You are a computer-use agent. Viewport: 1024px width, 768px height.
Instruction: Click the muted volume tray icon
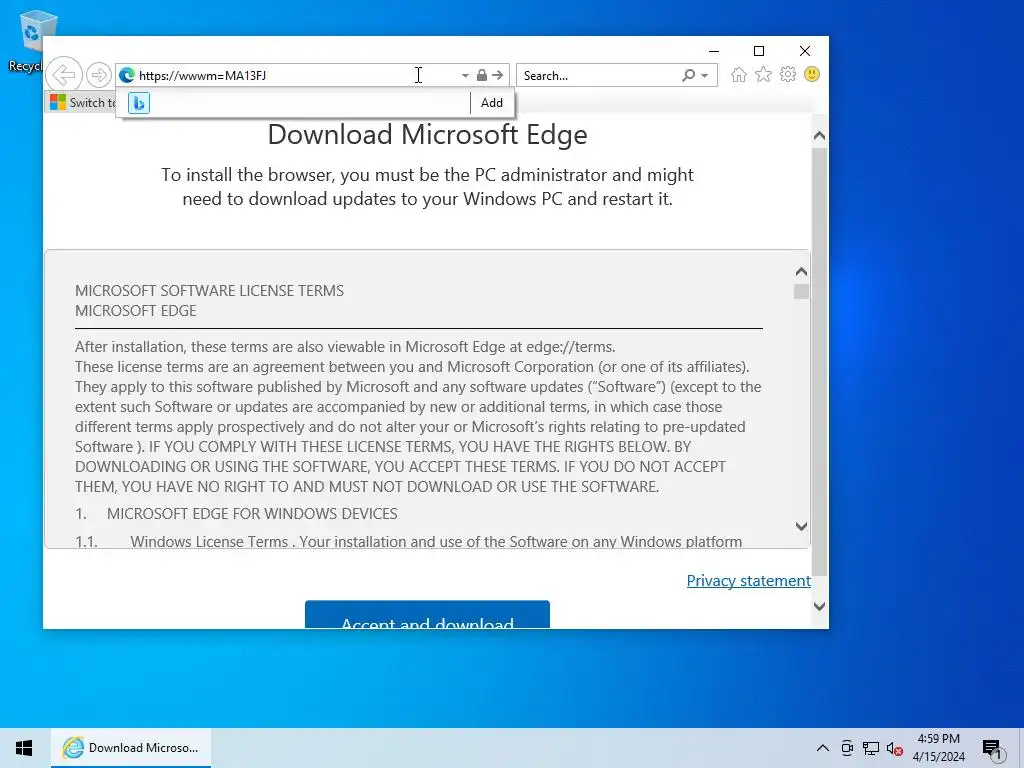895,748
